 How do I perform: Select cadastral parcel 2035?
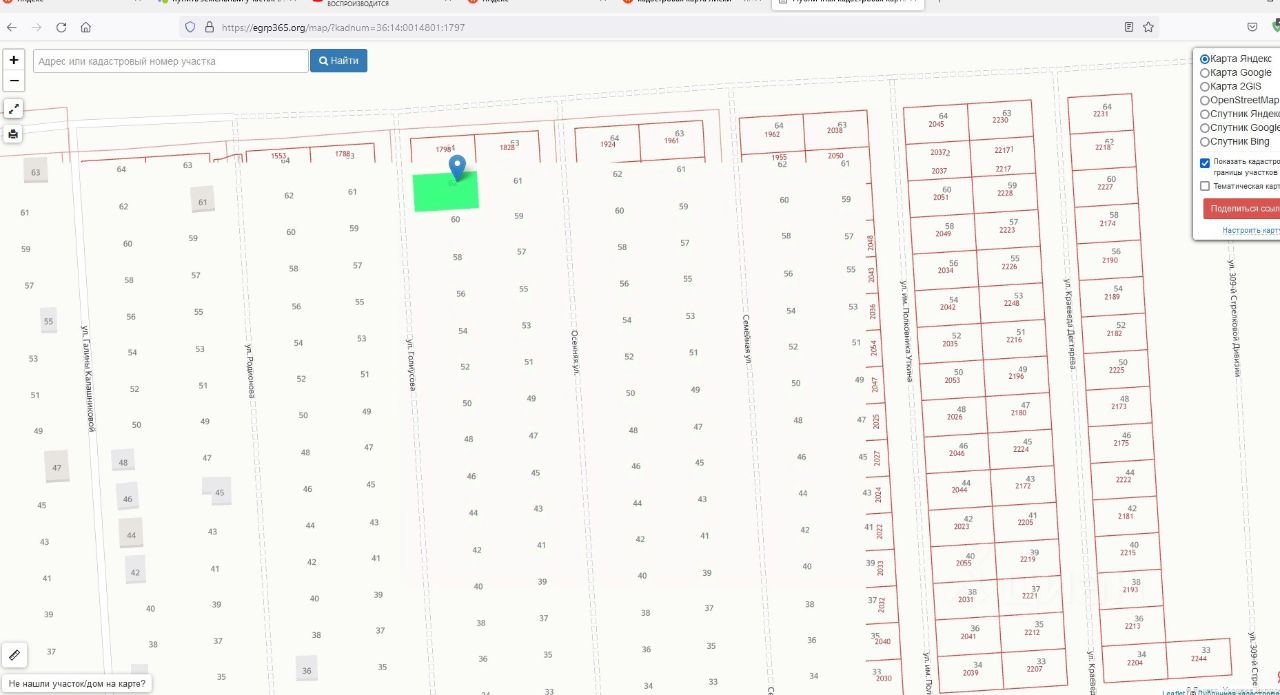[950, 343]
